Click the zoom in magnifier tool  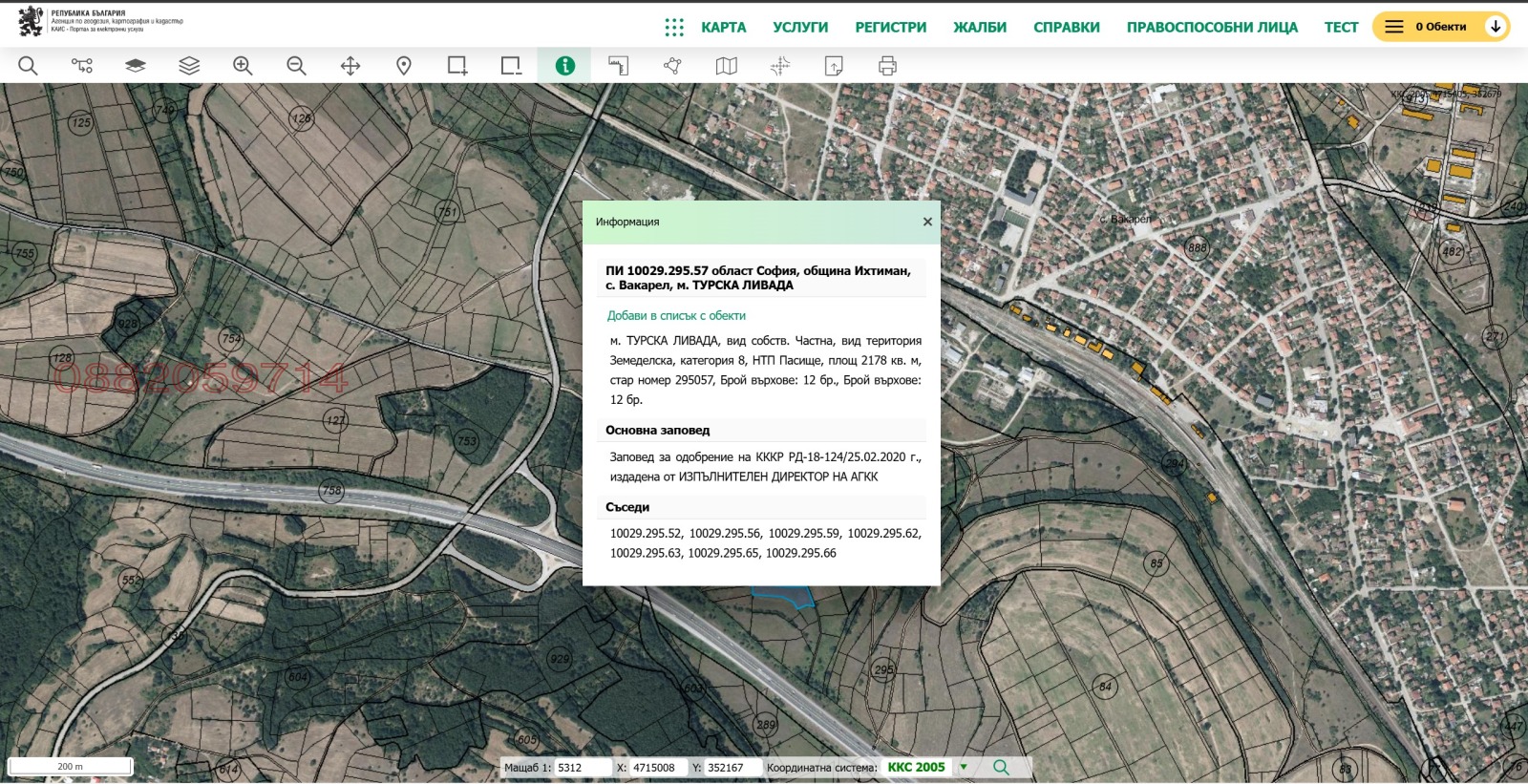[243, 66]
